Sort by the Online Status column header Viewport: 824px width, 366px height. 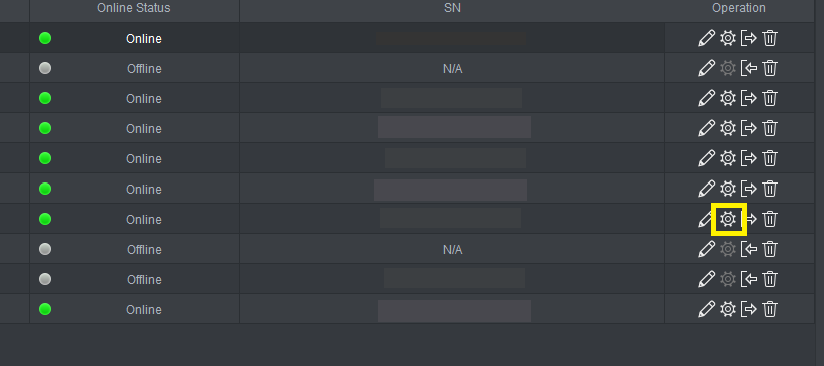[133, 8]
